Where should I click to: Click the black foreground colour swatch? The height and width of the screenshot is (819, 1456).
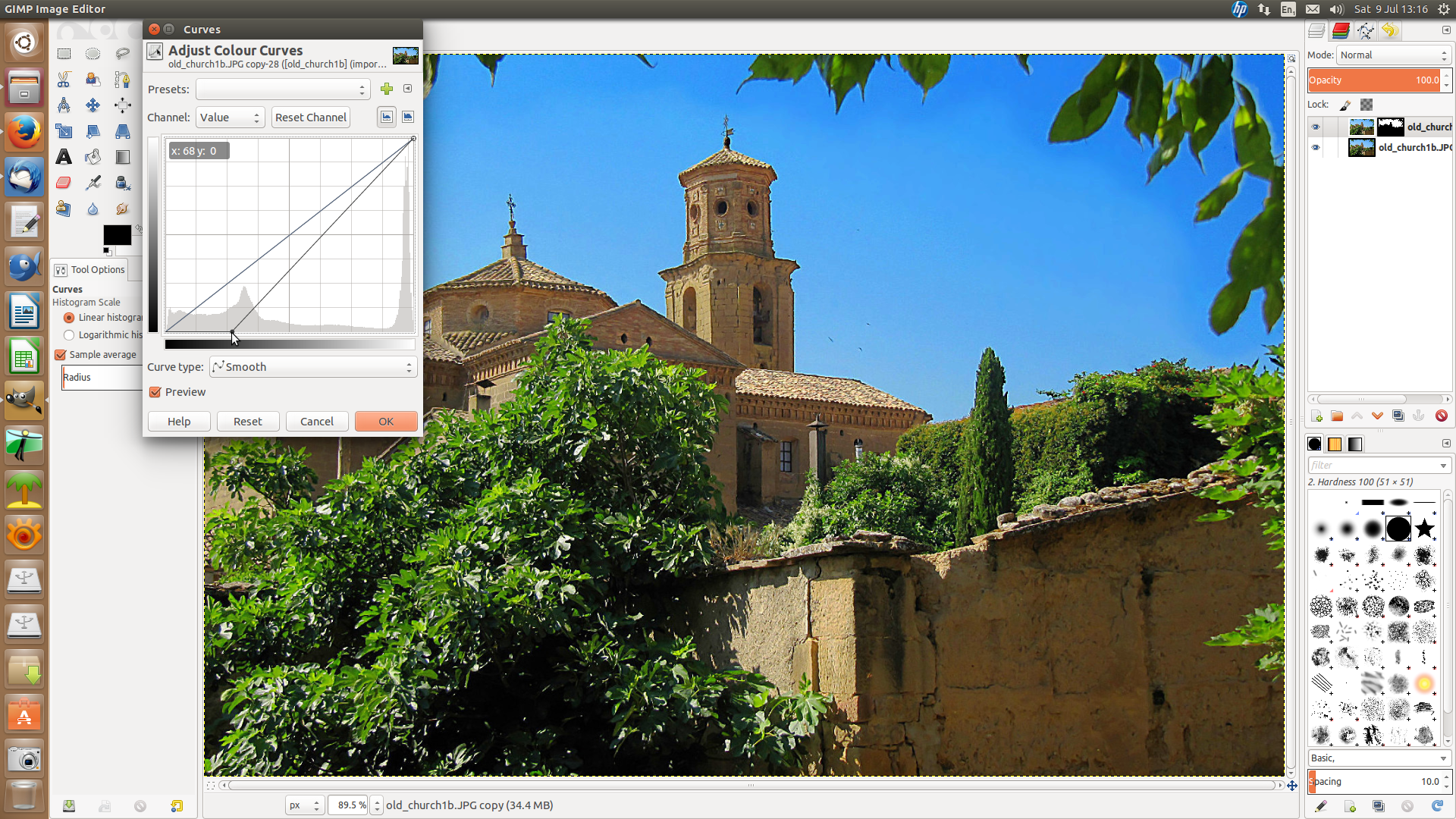(x=117, y=235)
